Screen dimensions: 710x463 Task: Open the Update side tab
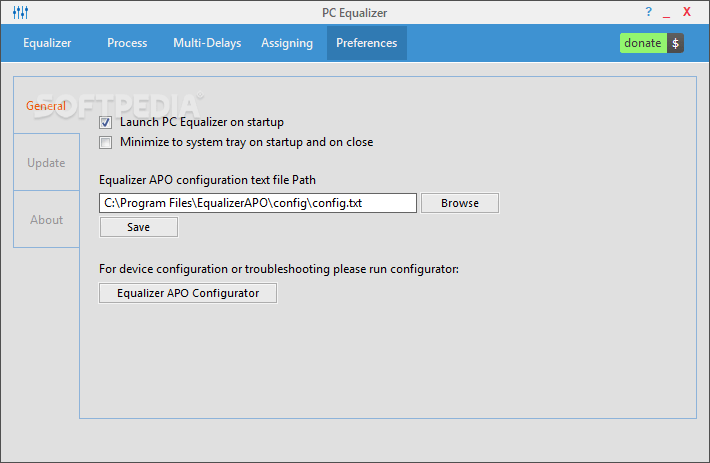pos(46,162)
